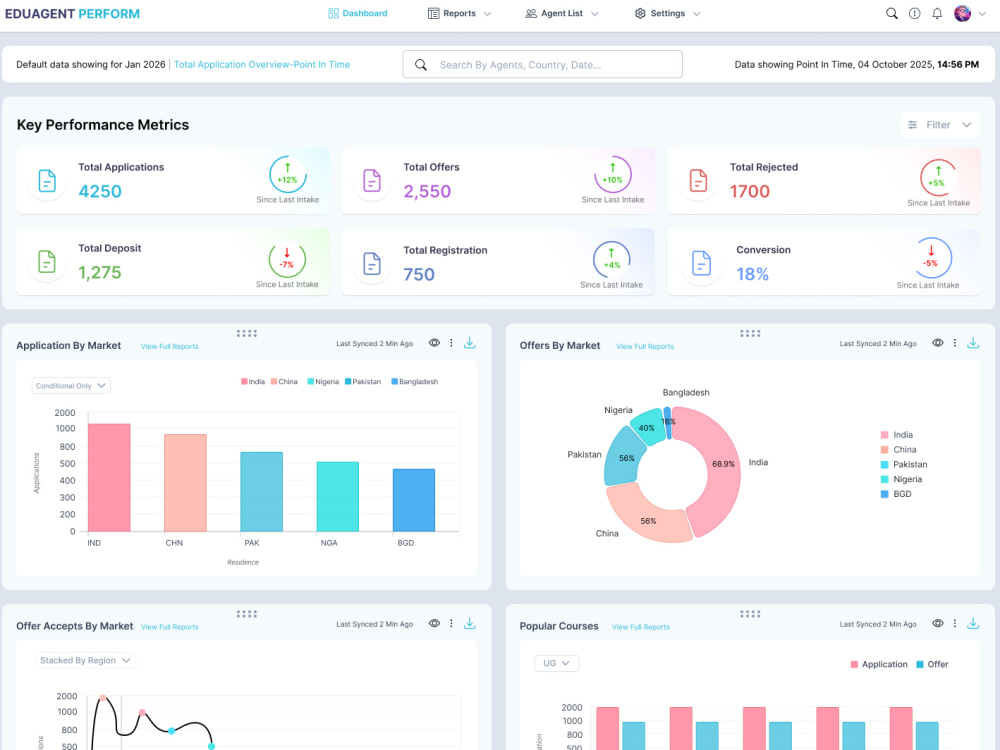
Task: Click the +12% trend indicator for Total Applications
Action: (x=288, y=174)
